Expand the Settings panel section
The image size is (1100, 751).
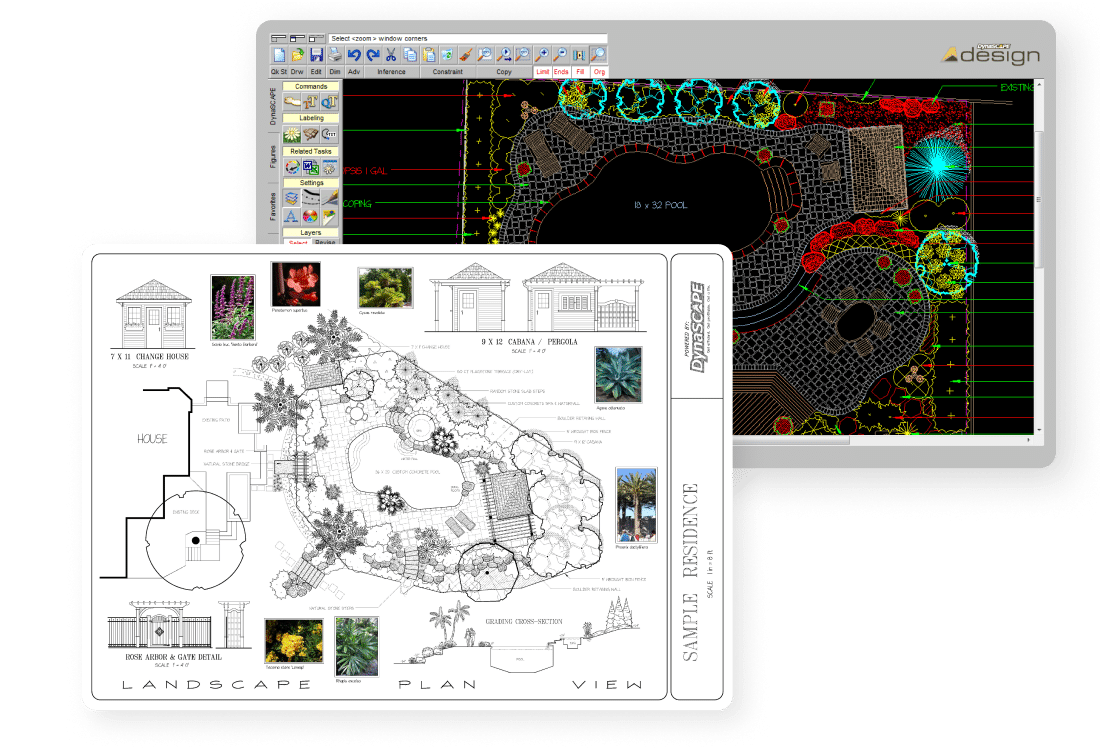(311, 183)
